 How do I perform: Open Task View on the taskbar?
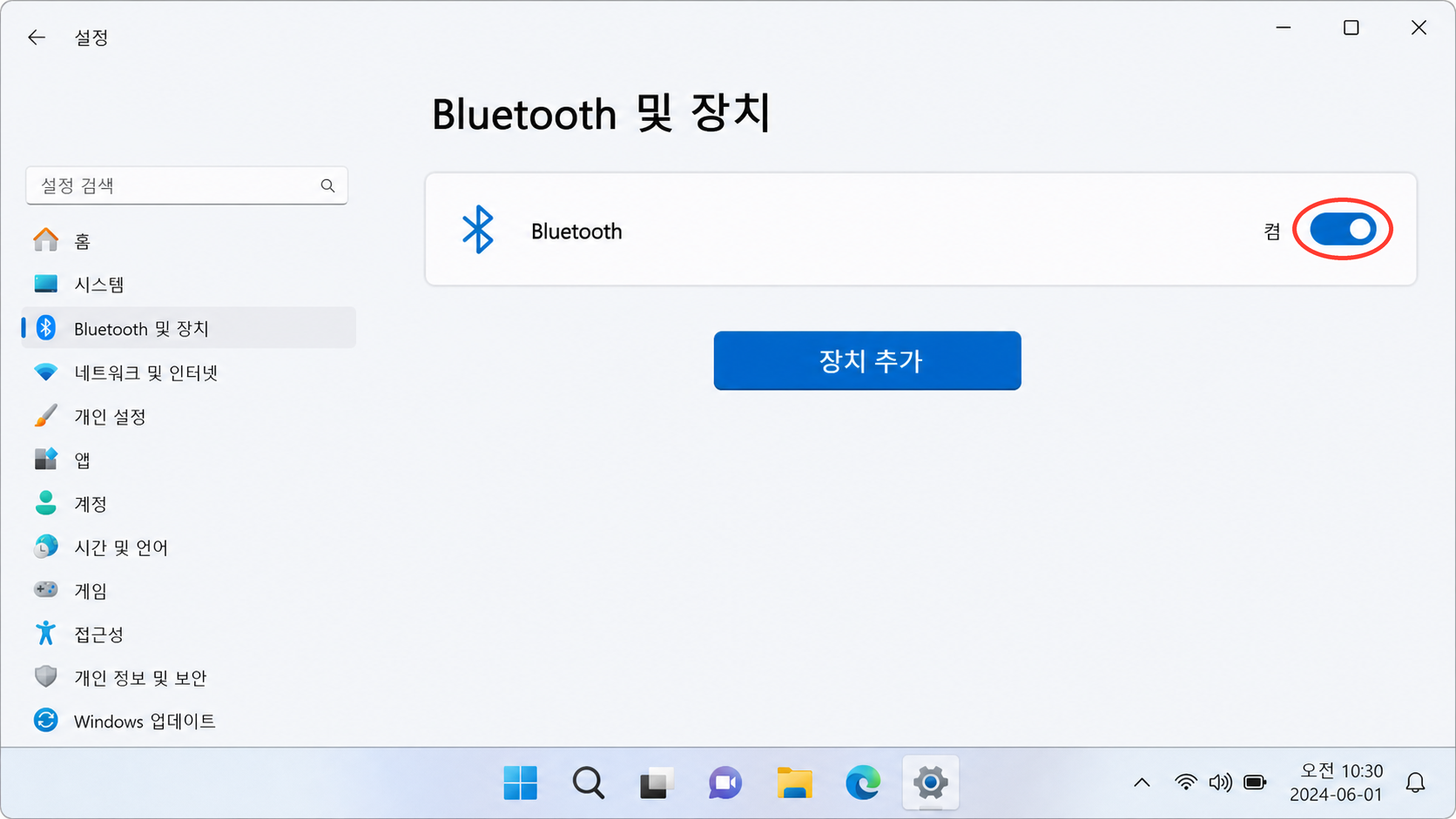click(x=657, y=783)
